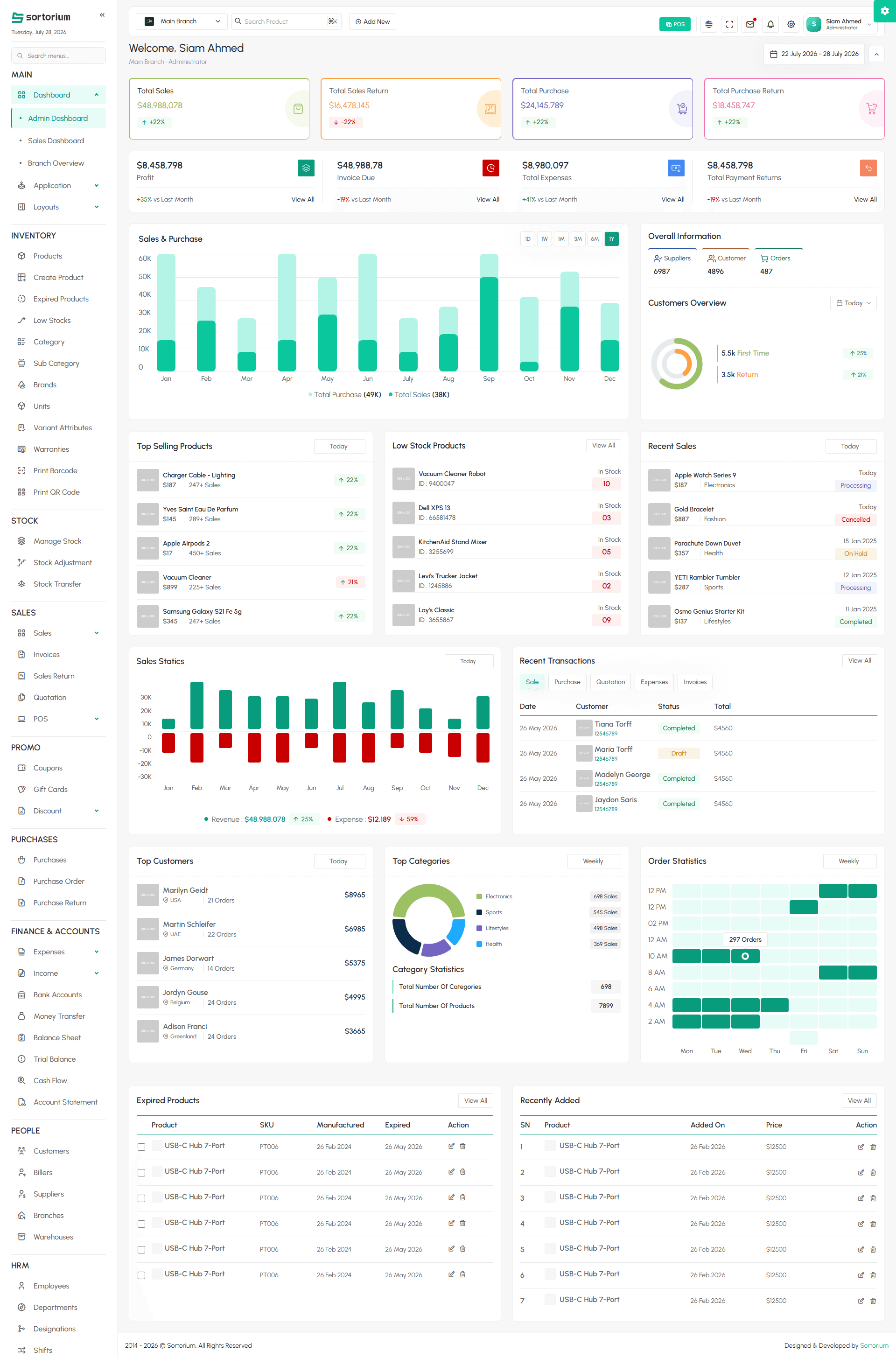Viewport: 896px width, 1358px height.
Task: Select the Invoices transactions tab
Action: click(695, 682)
